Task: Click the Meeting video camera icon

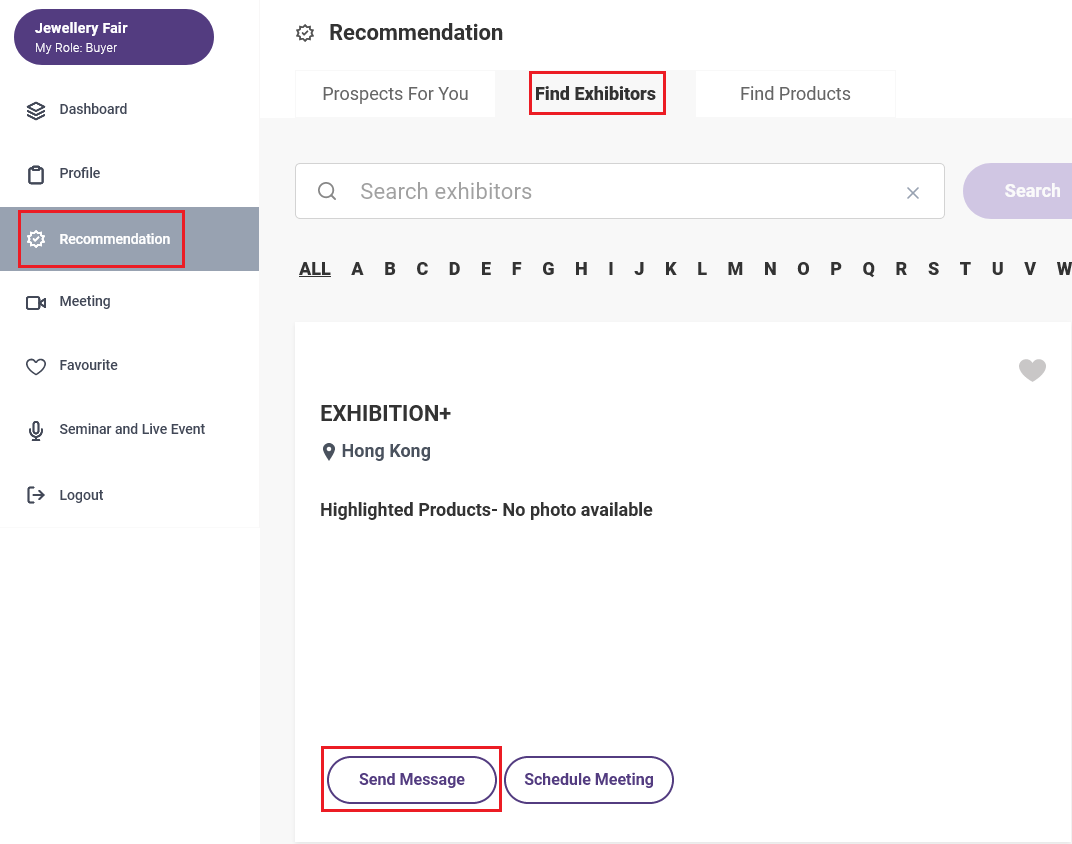Action: click(x=36, y=302)
